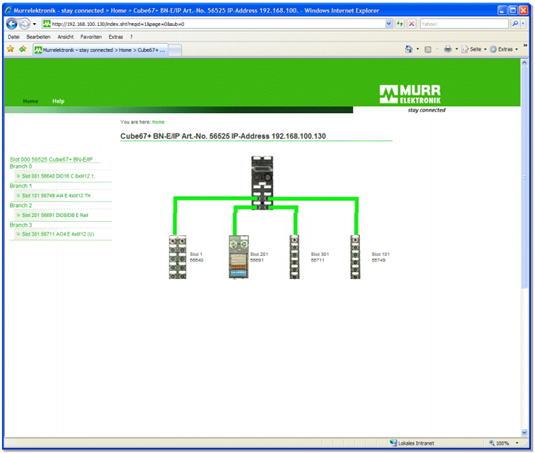This screenshot has width=535, height=453.
Task: Click the Cube67+ bus node device image
Action: coord(262,182)
